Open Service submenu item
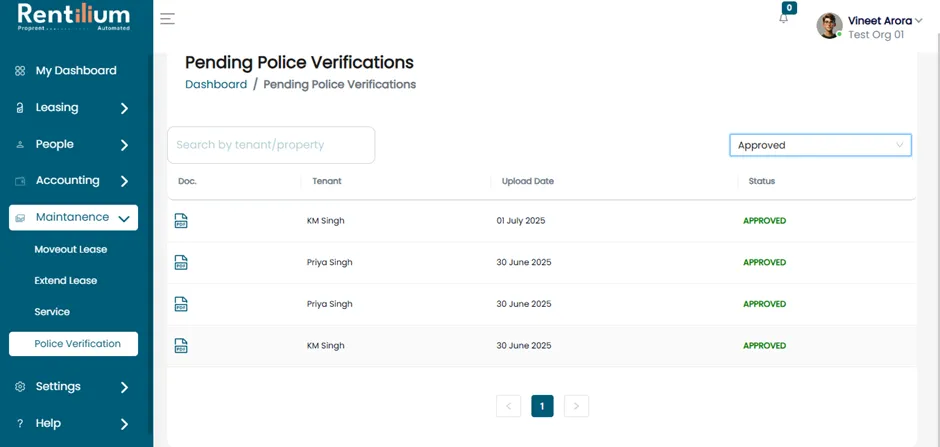Viewport: 940px width, 447px height. click(52, 312)
